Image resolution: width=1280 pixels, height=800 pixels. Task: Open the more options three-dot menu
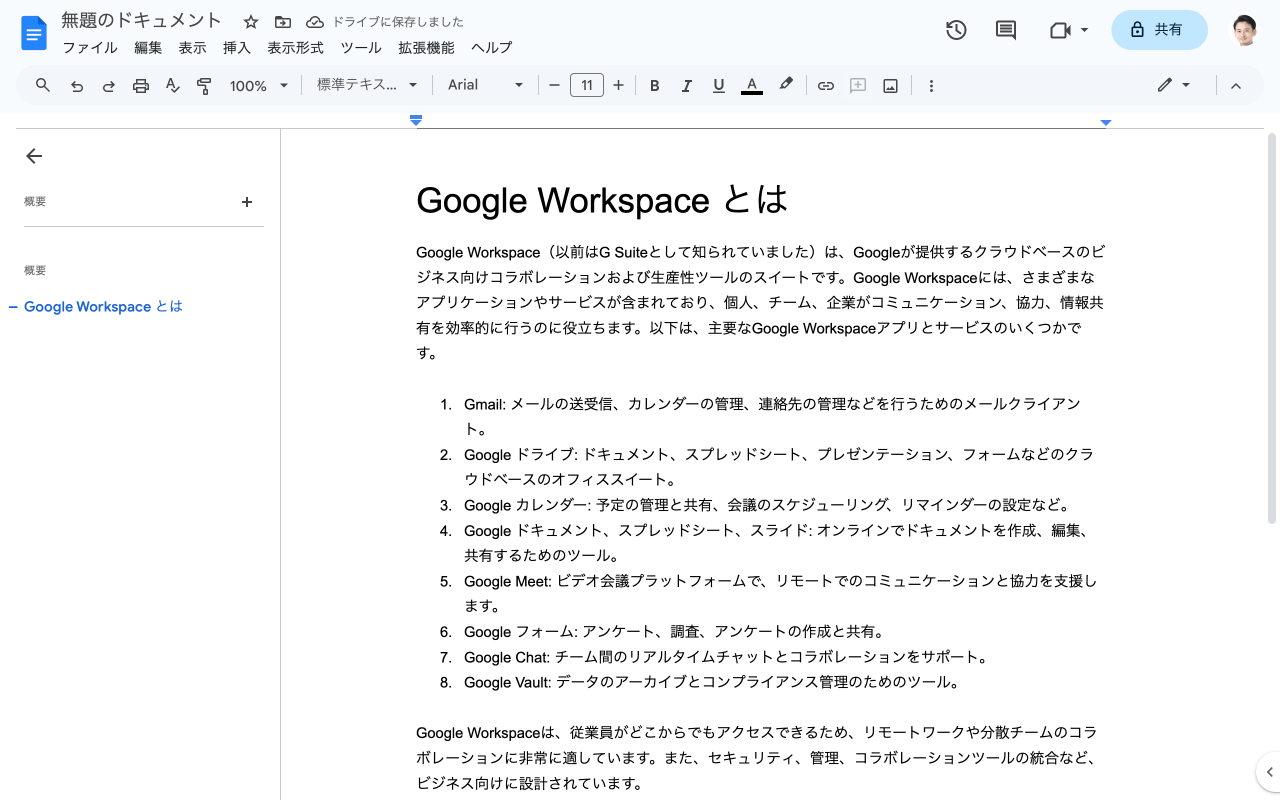pos(931,86)
